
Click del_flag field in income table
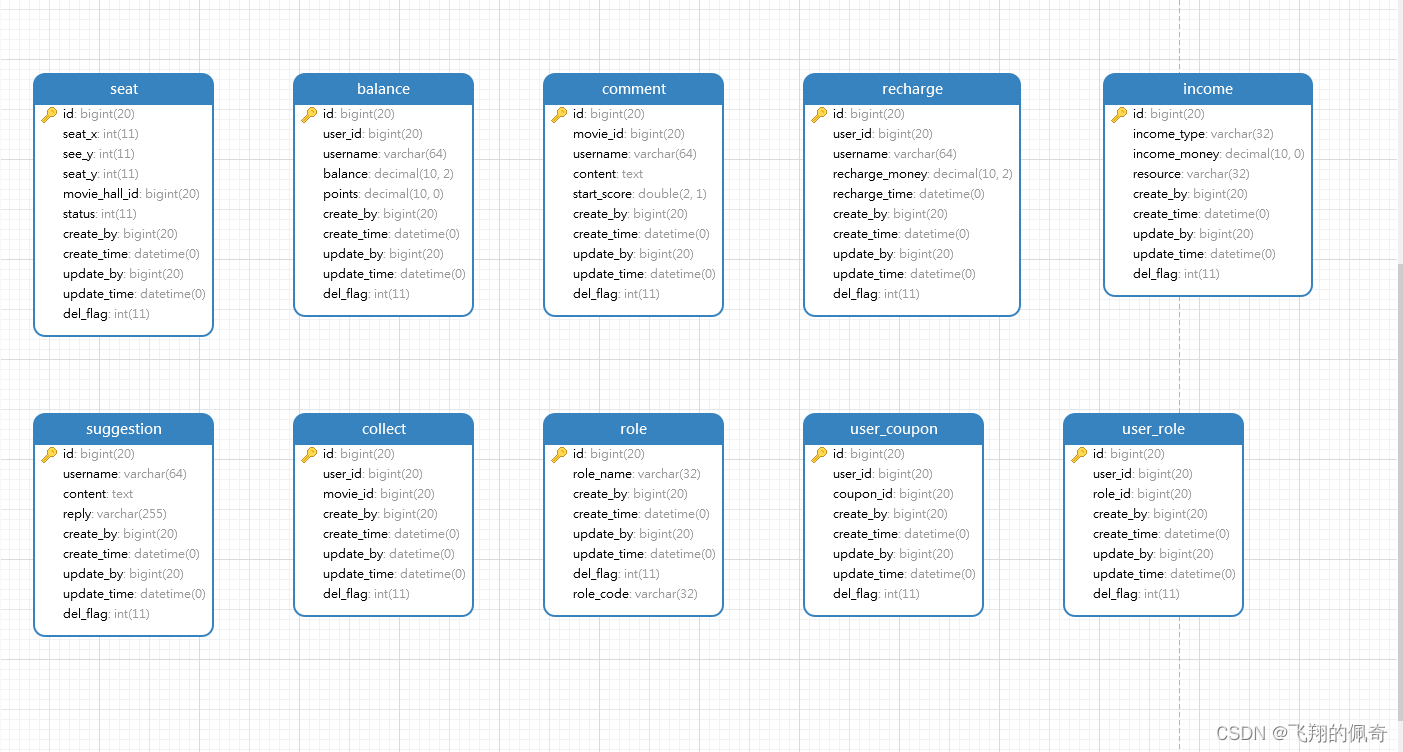click(1176, 274)
